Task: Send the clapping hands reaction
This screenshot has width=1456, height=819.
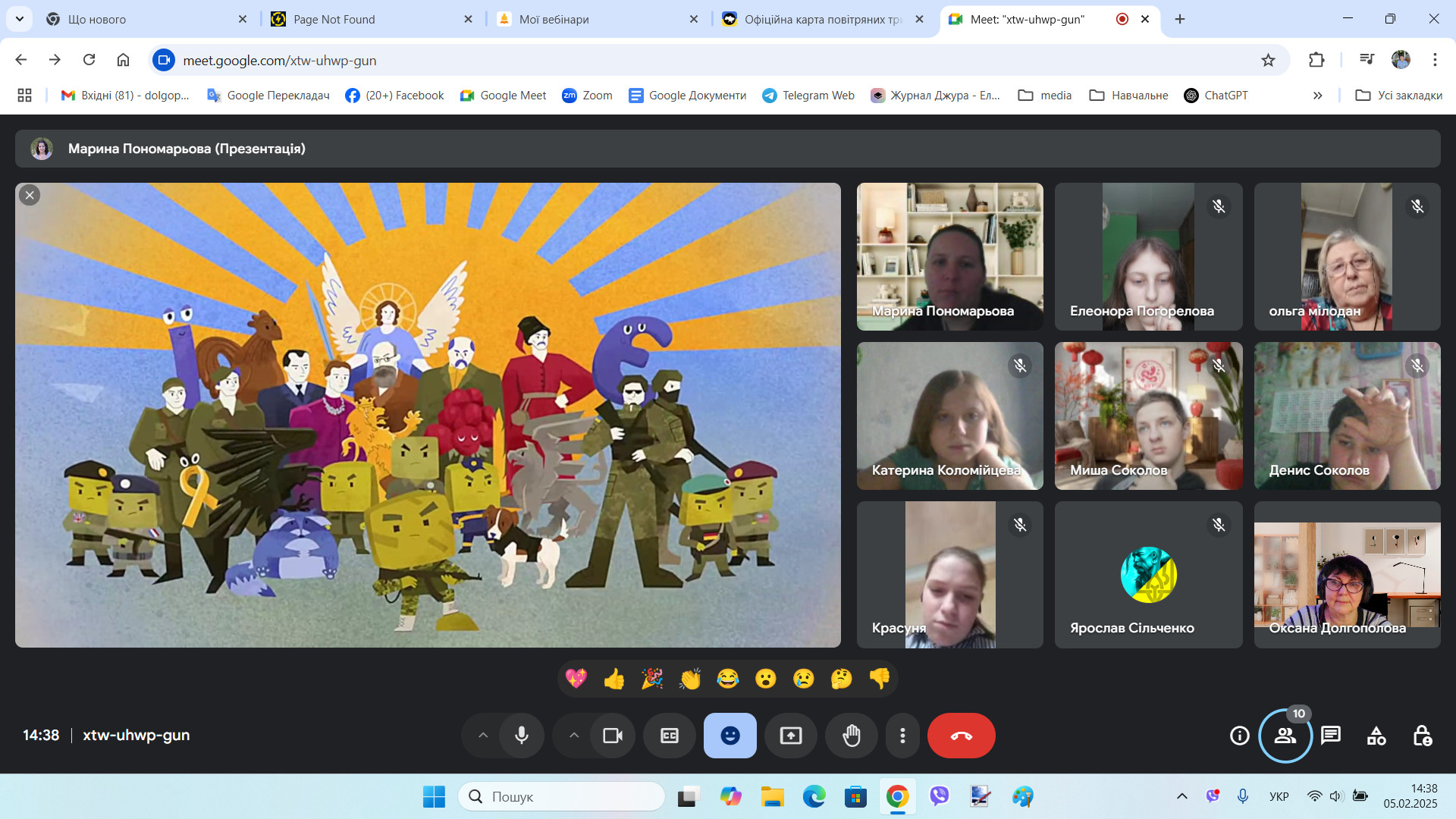Action: pos(690,678)
